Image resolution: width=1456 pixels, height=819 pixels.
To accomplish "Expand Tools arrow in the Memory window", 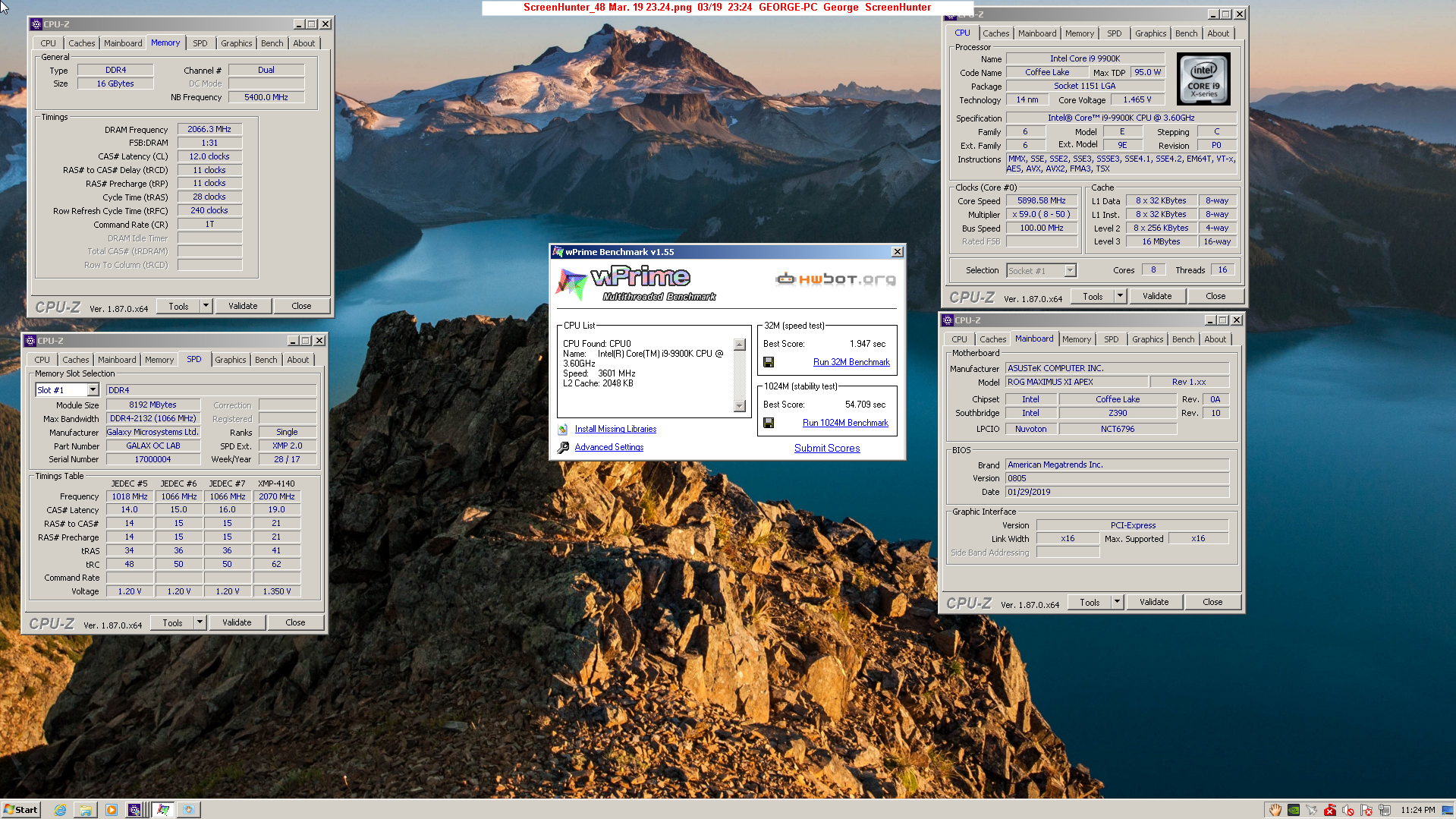I will coord(205,306).
